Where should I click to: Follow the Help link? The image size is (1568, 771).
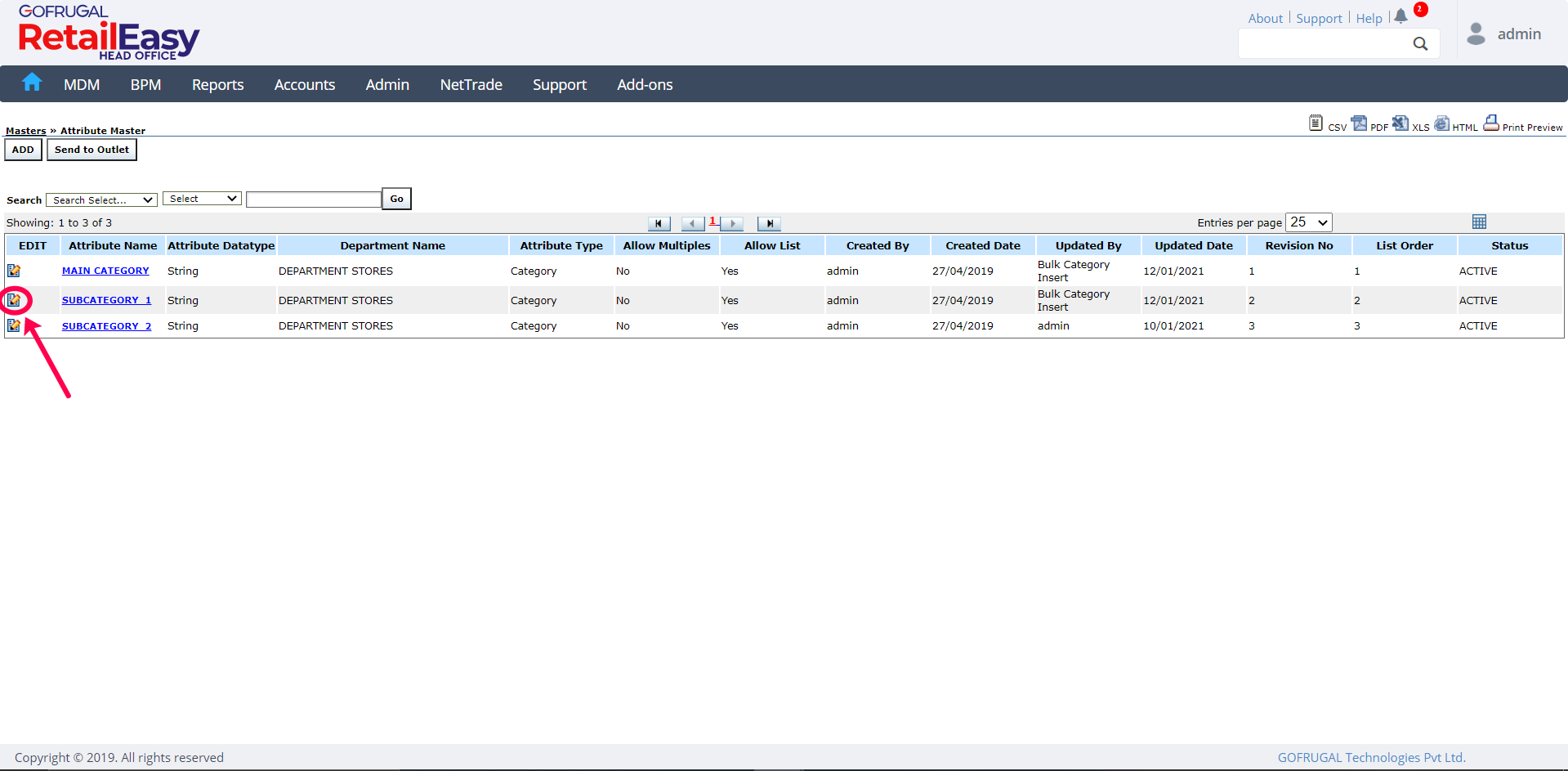pyautogui.click(x=1369, y=19)
